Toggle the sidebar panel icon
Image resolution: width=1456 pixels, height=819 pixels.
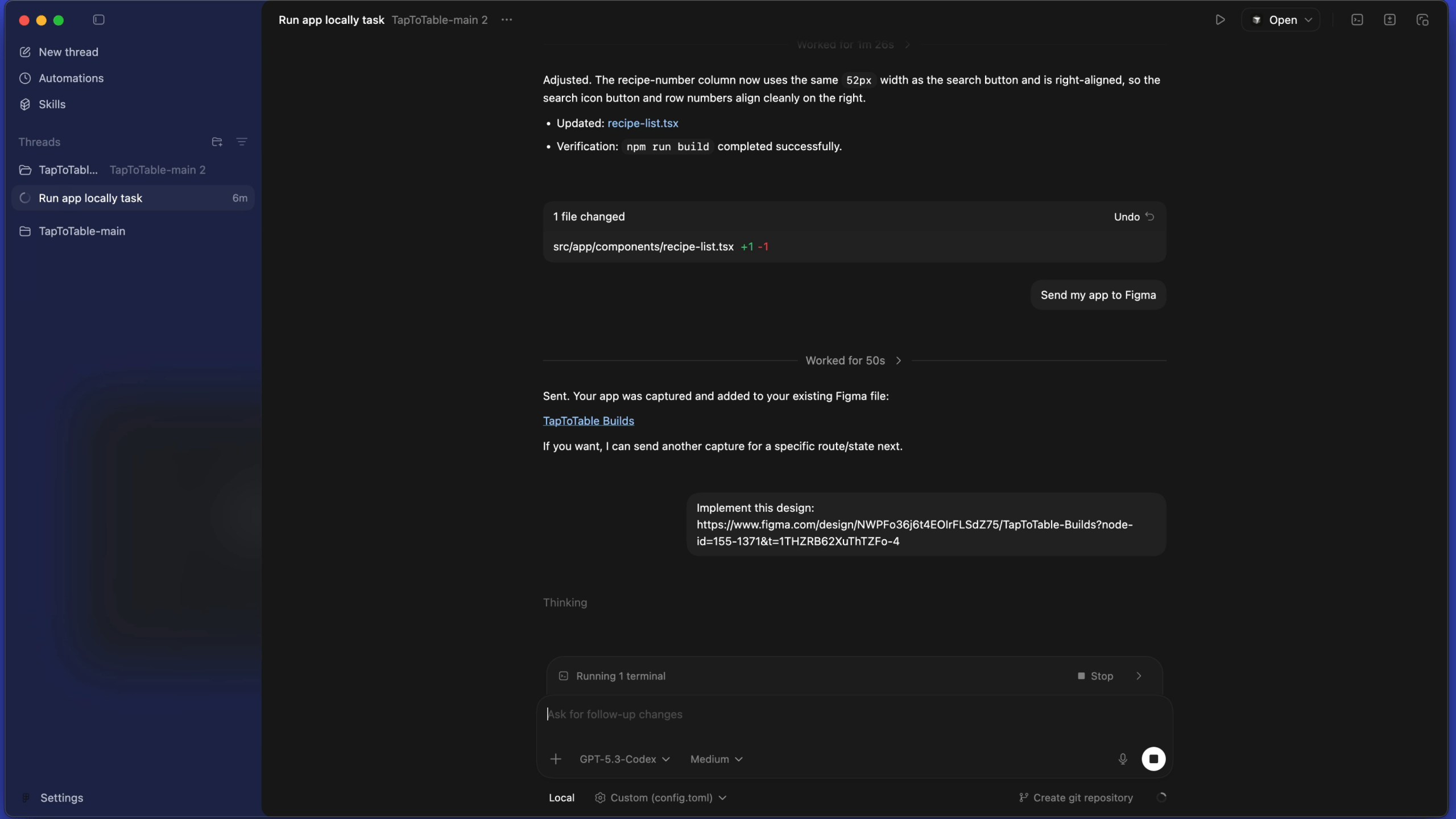[98, 20]
